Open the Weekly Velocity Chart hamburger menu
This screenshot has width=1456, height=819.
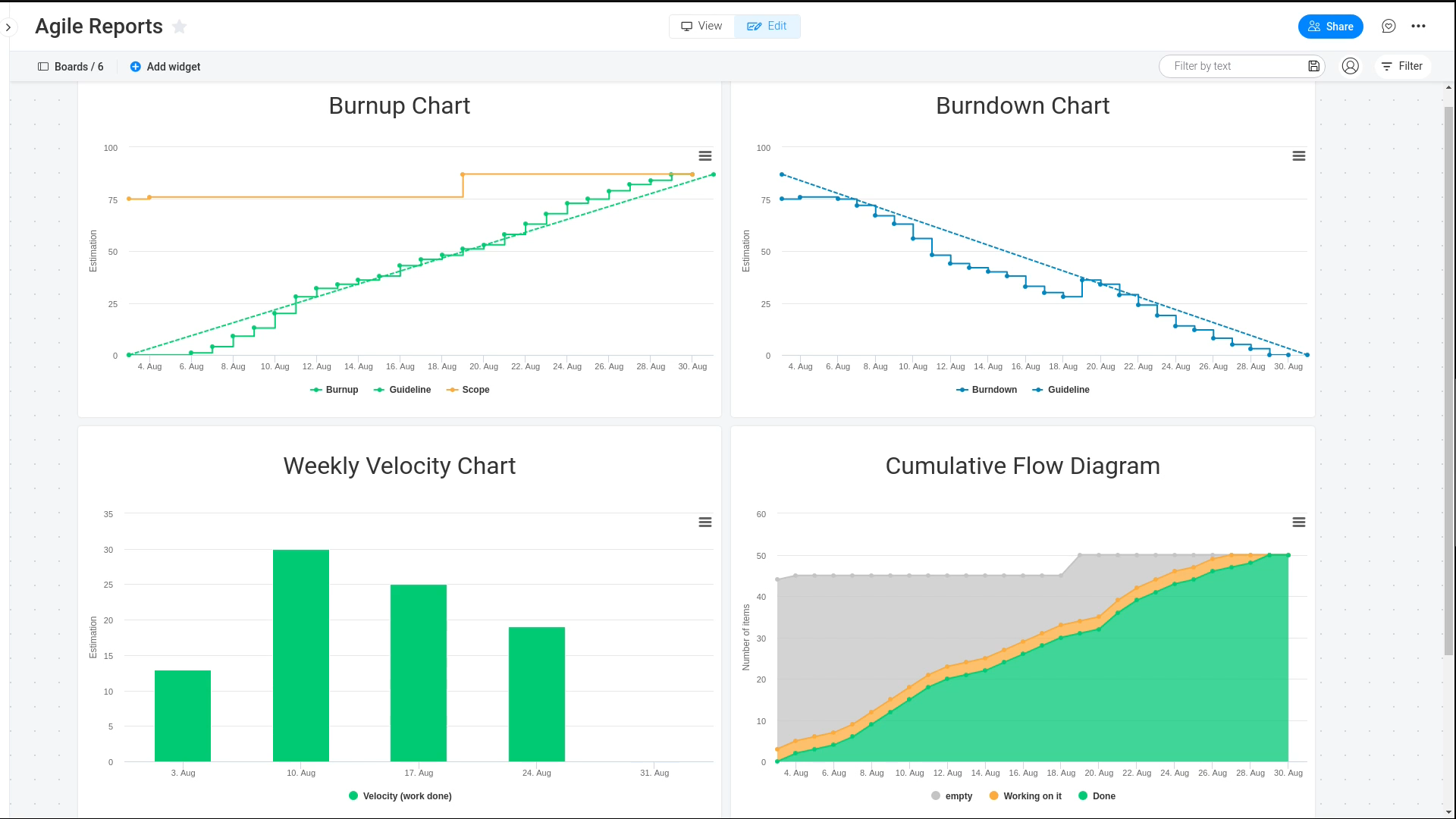pos(704,522)
